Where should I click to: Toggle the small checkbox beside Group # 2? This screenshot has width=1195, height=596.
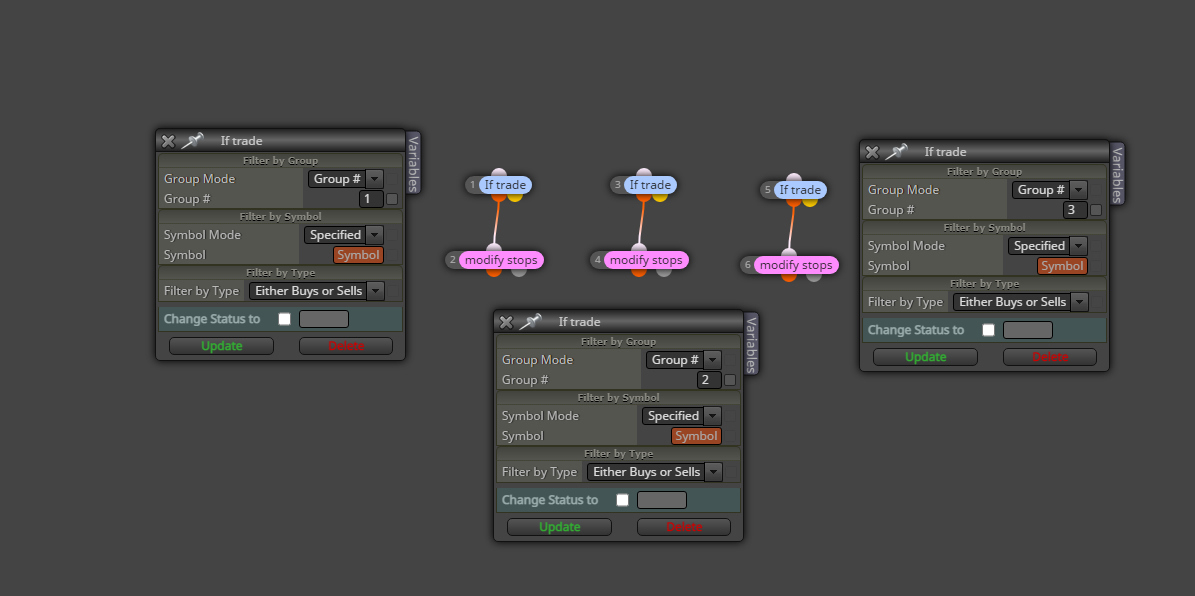[x=730, y=380]
